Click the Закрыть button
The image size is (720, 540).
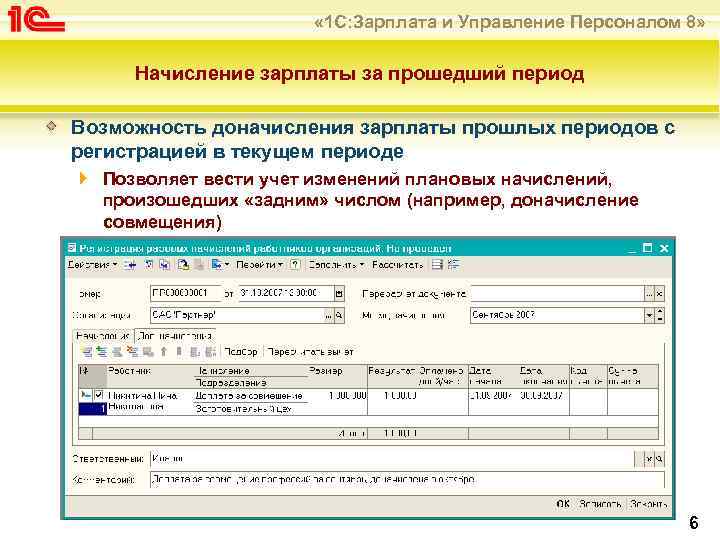[x=648, y=504]
